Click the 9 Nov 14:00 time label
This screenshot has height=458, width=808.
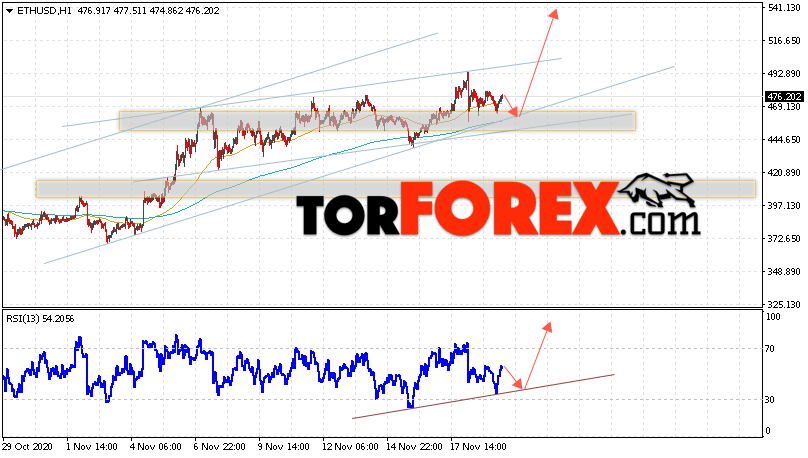click(x=283, y=446)
